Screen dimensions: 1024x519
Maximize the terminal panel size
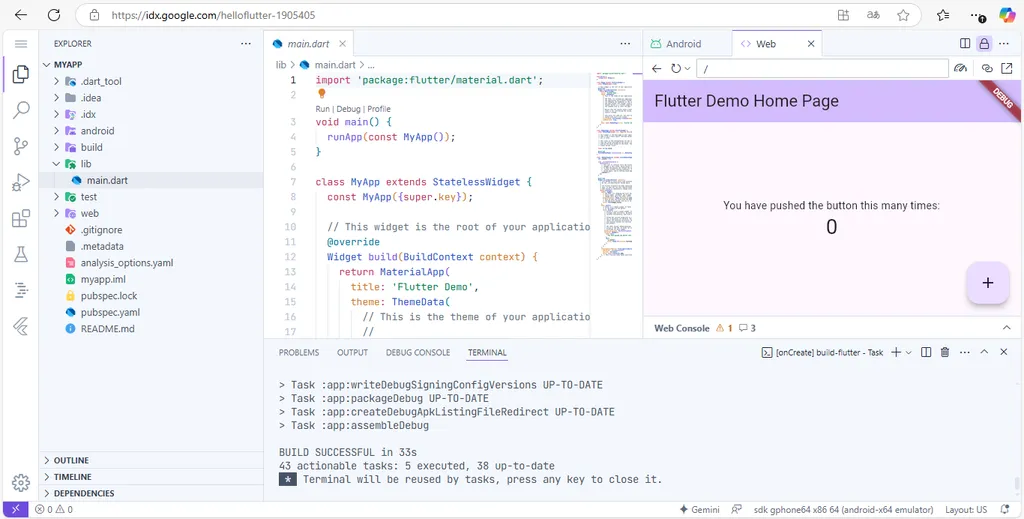pos(984,352)
